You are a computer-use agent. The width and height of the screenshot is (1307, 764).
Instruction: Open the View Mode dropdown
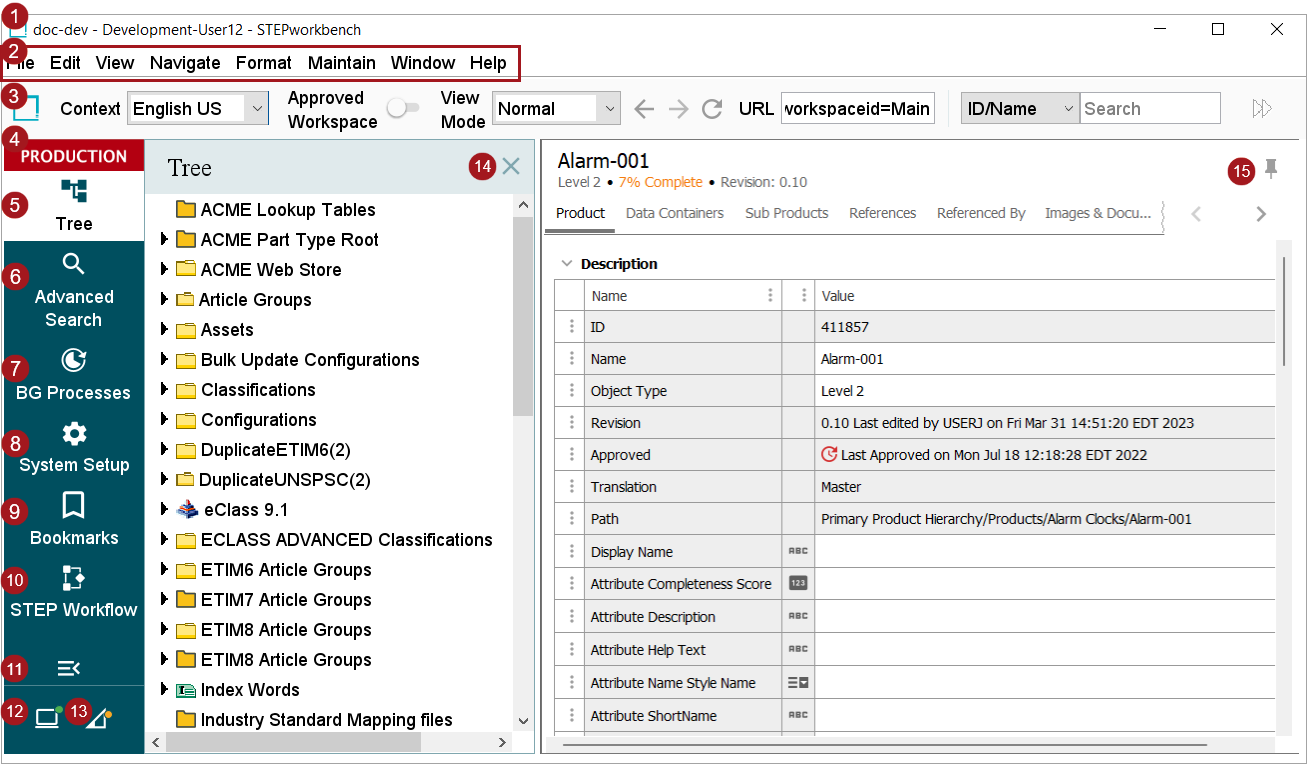557,109
